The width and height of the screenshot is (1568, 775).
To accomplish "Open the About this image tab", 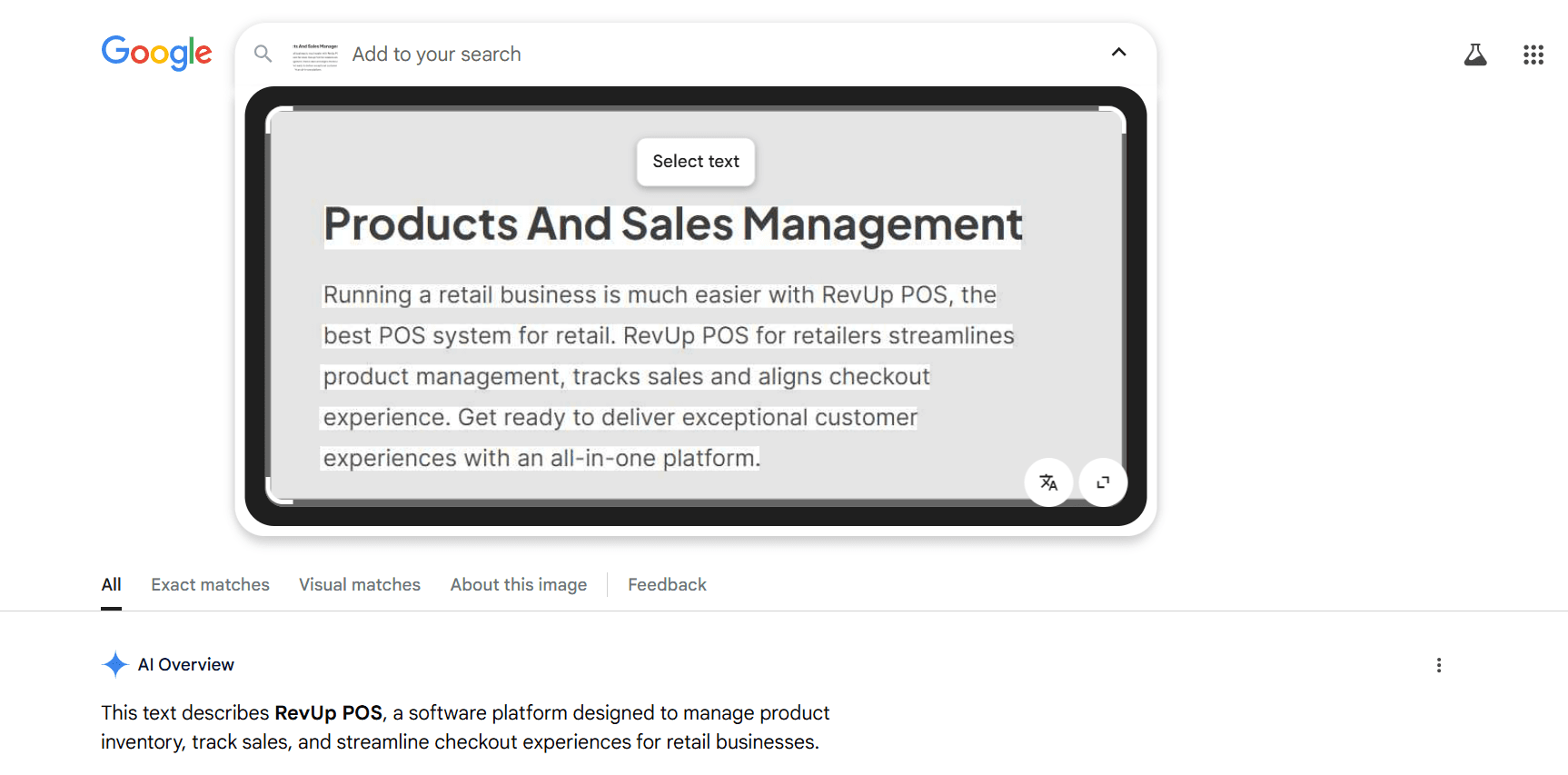I will [x=519, y=585].
